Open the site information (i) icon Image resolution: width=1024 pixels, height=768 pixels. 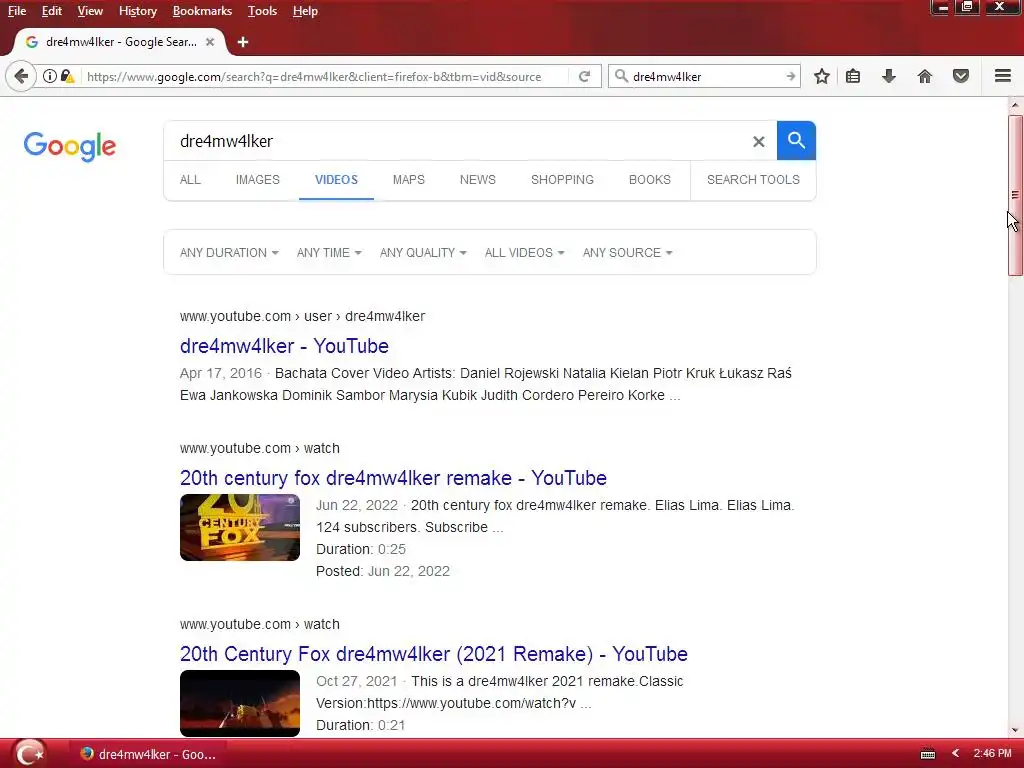(50, 76)
